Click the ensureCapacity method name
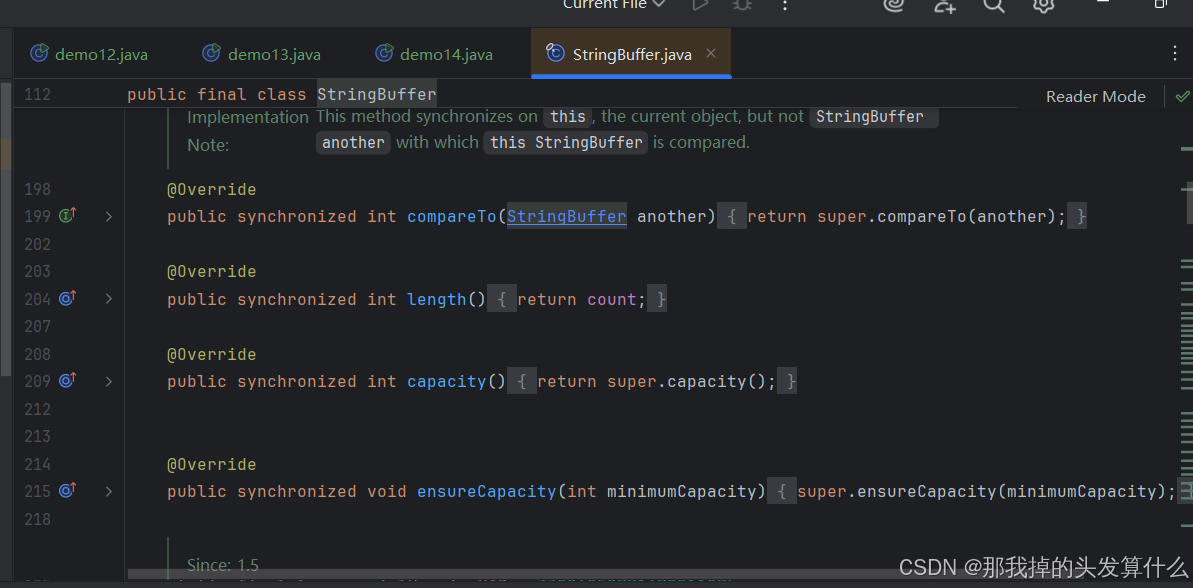This screenshot has height=588, width=1193. (487, 491)
